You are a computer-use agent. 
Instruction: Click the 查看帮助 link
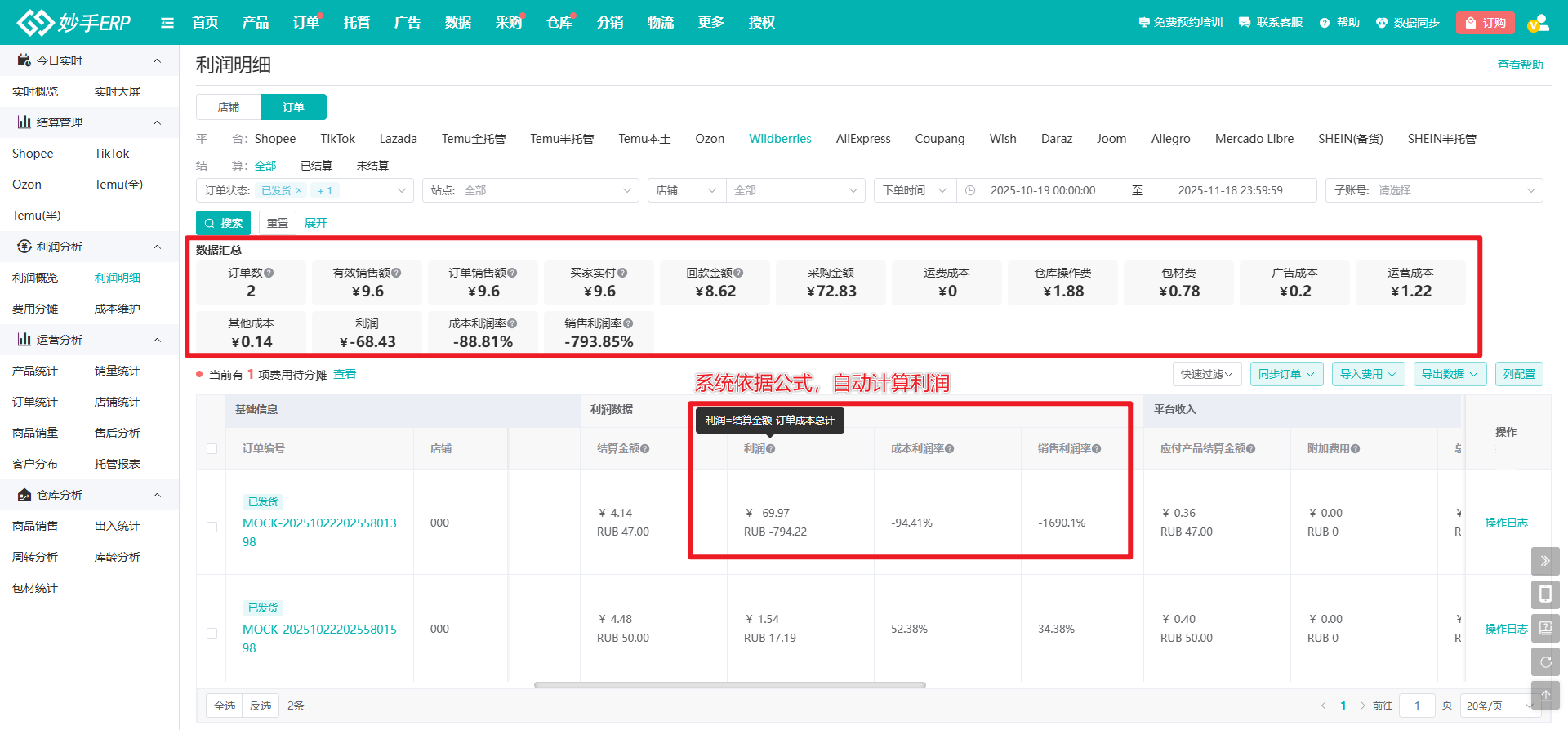[1520, 65]
